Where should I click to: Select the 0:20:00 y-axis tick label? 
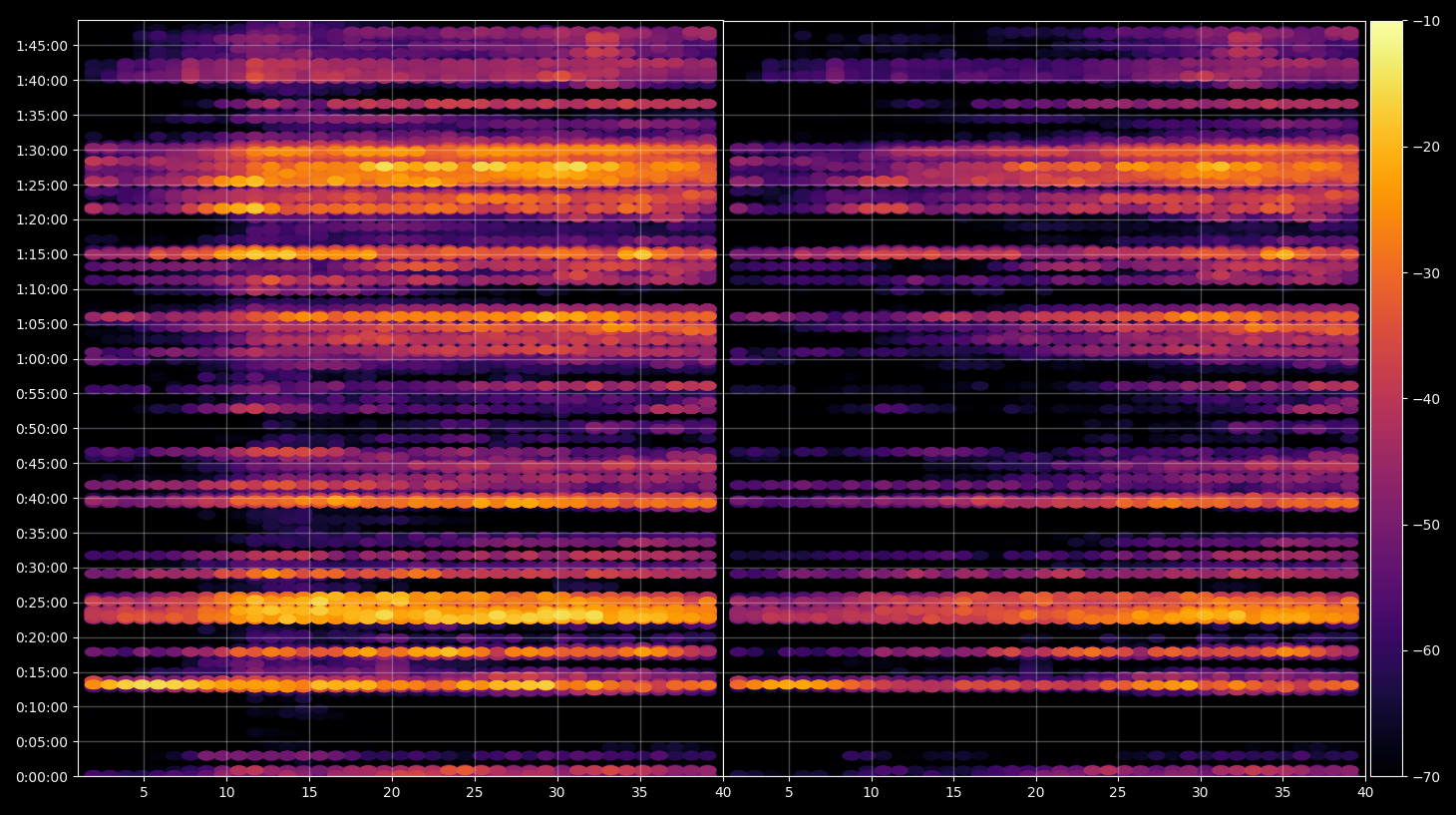point(42,637)
